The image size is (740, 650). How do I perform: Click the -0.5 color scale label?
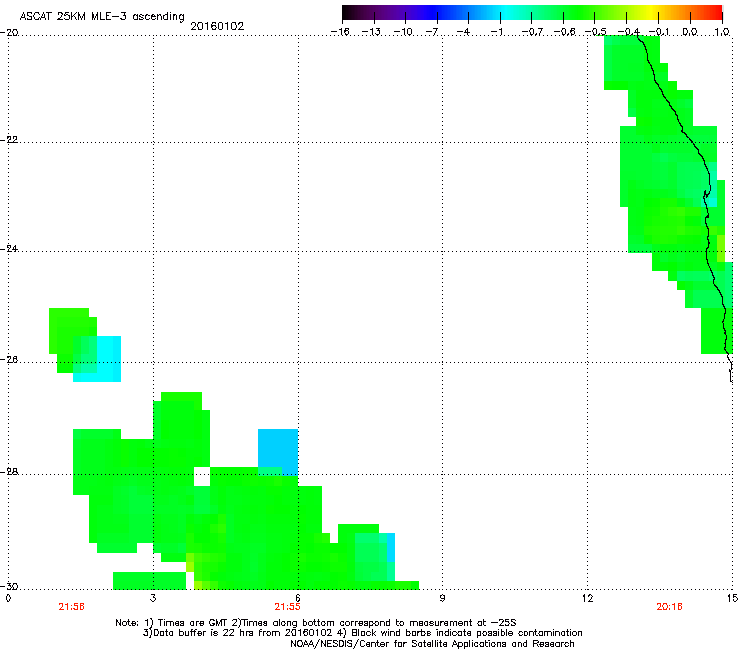tap(595, 32)
